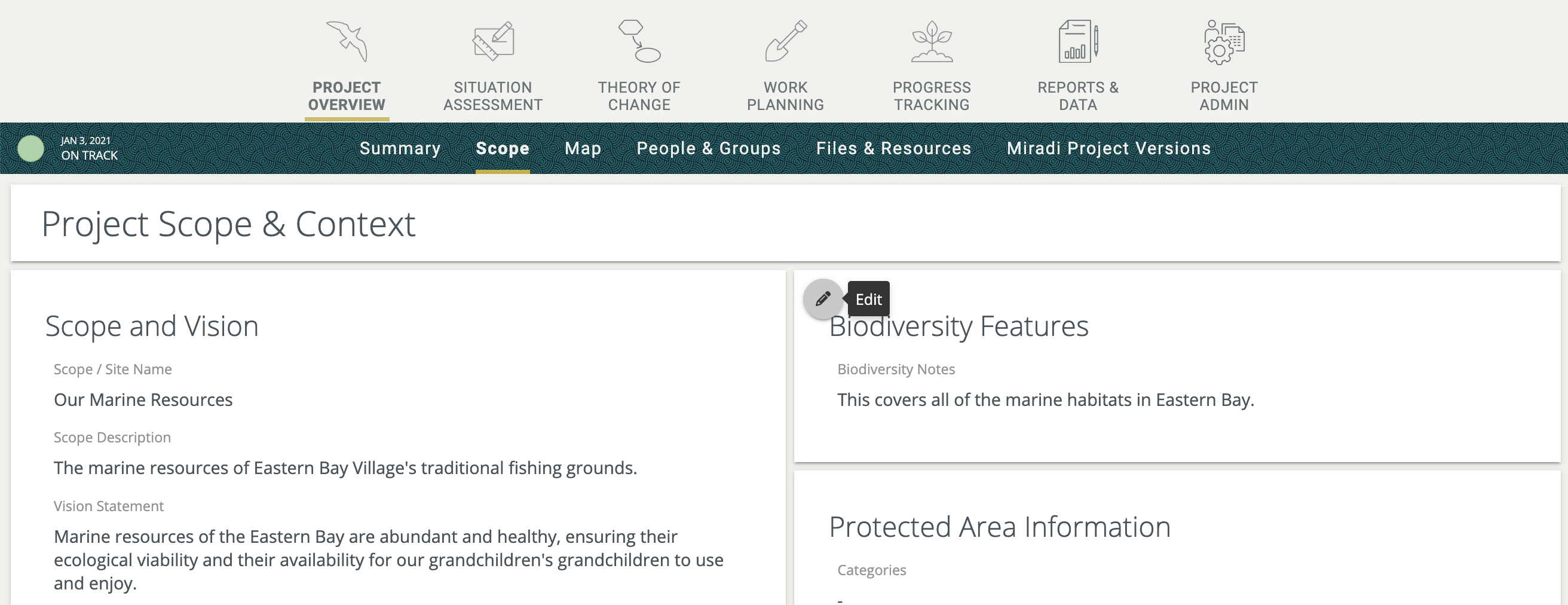Go to People & Groups tab
1568x605 pixels.
[x=708, y=148]
